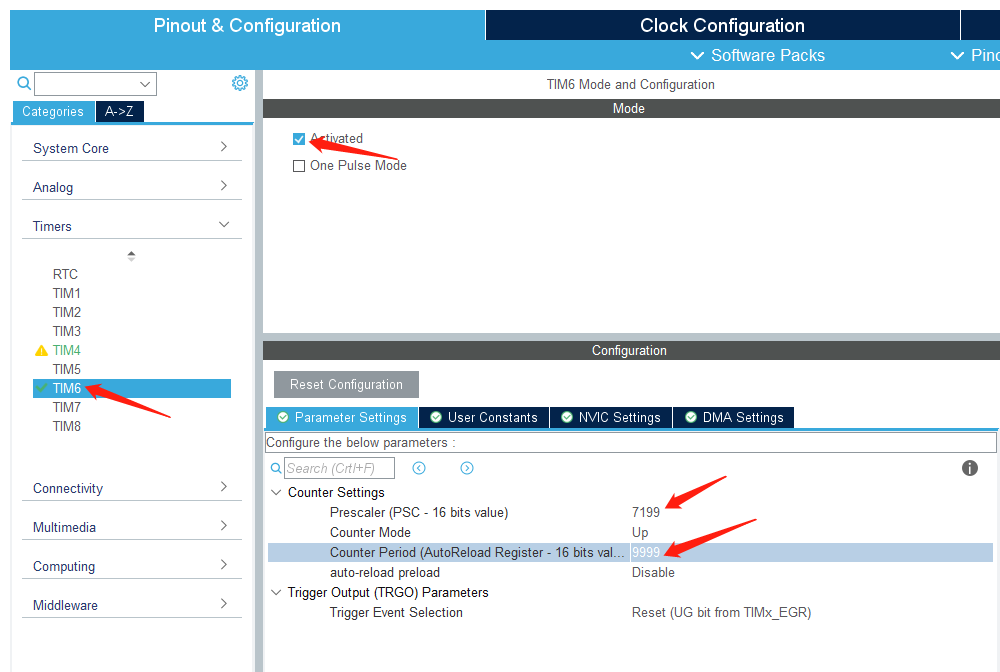
Task: Select TIM8 in the Timers list
Action: 66,427
